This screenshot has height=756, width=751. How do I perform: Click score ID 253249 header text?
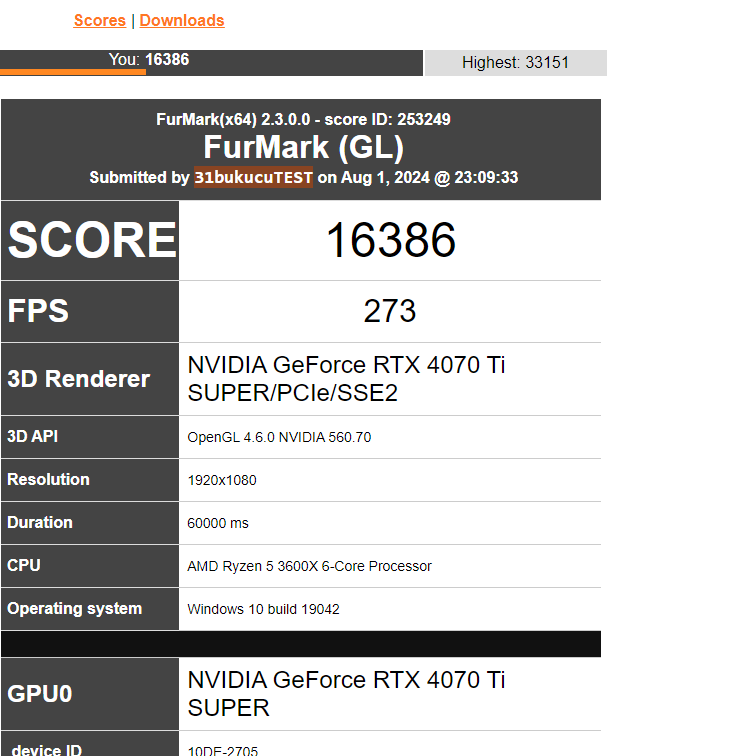point(387,119)
